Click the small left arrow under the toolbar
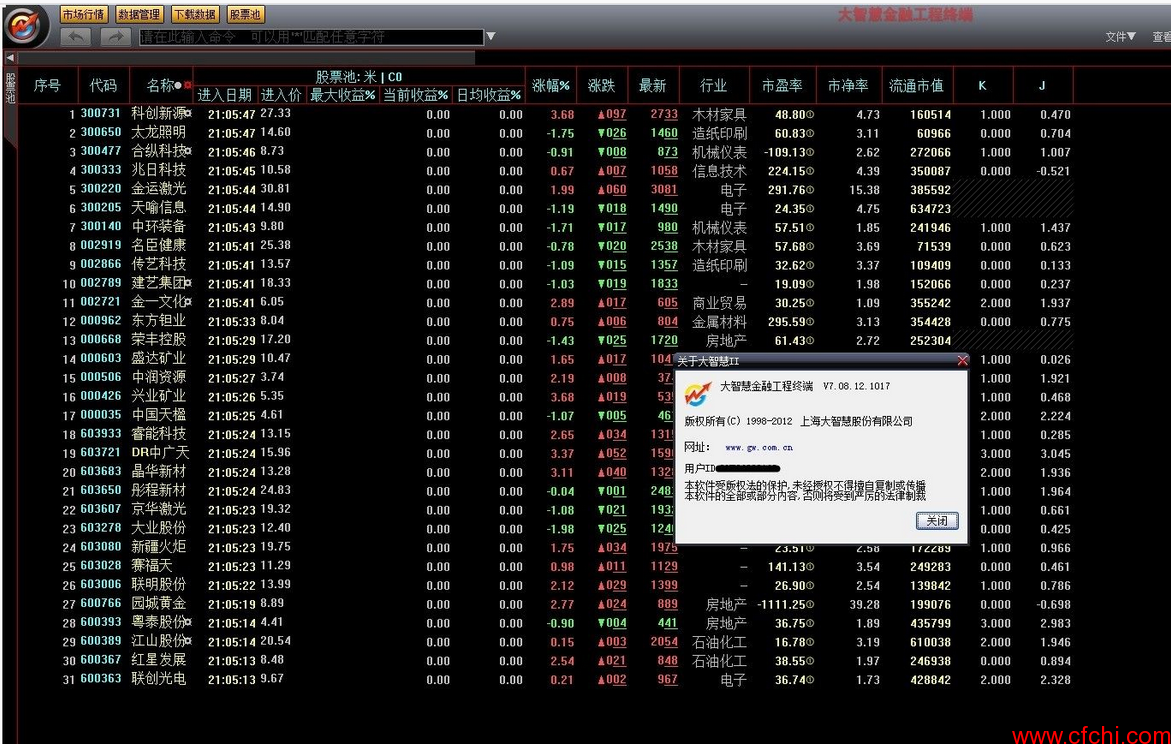 (x=10, y=58)
